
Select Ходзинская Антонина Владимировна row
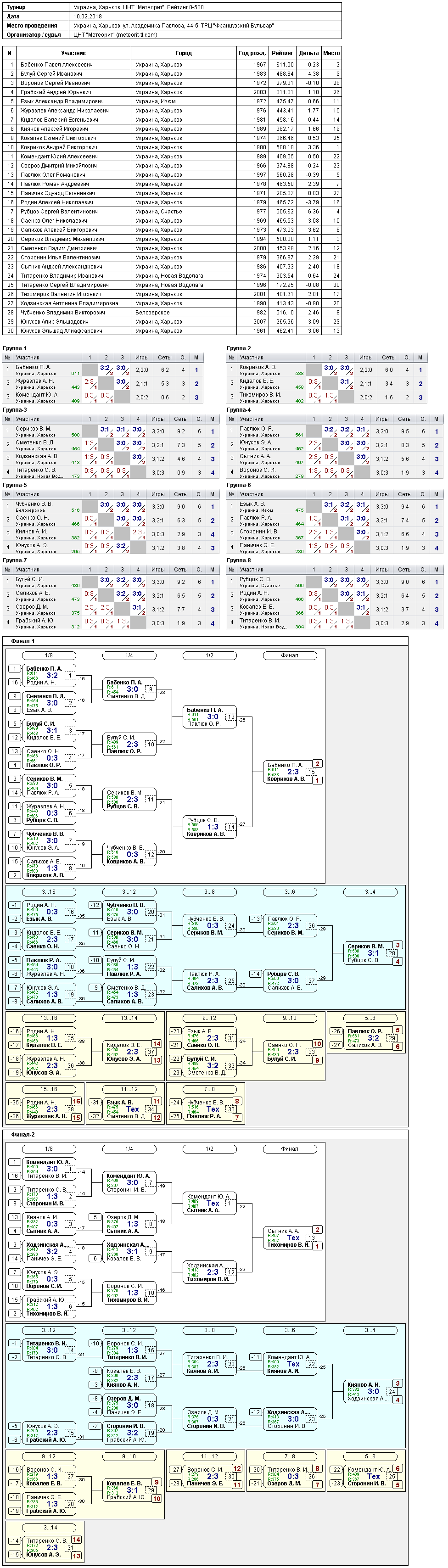pos(172,303)
